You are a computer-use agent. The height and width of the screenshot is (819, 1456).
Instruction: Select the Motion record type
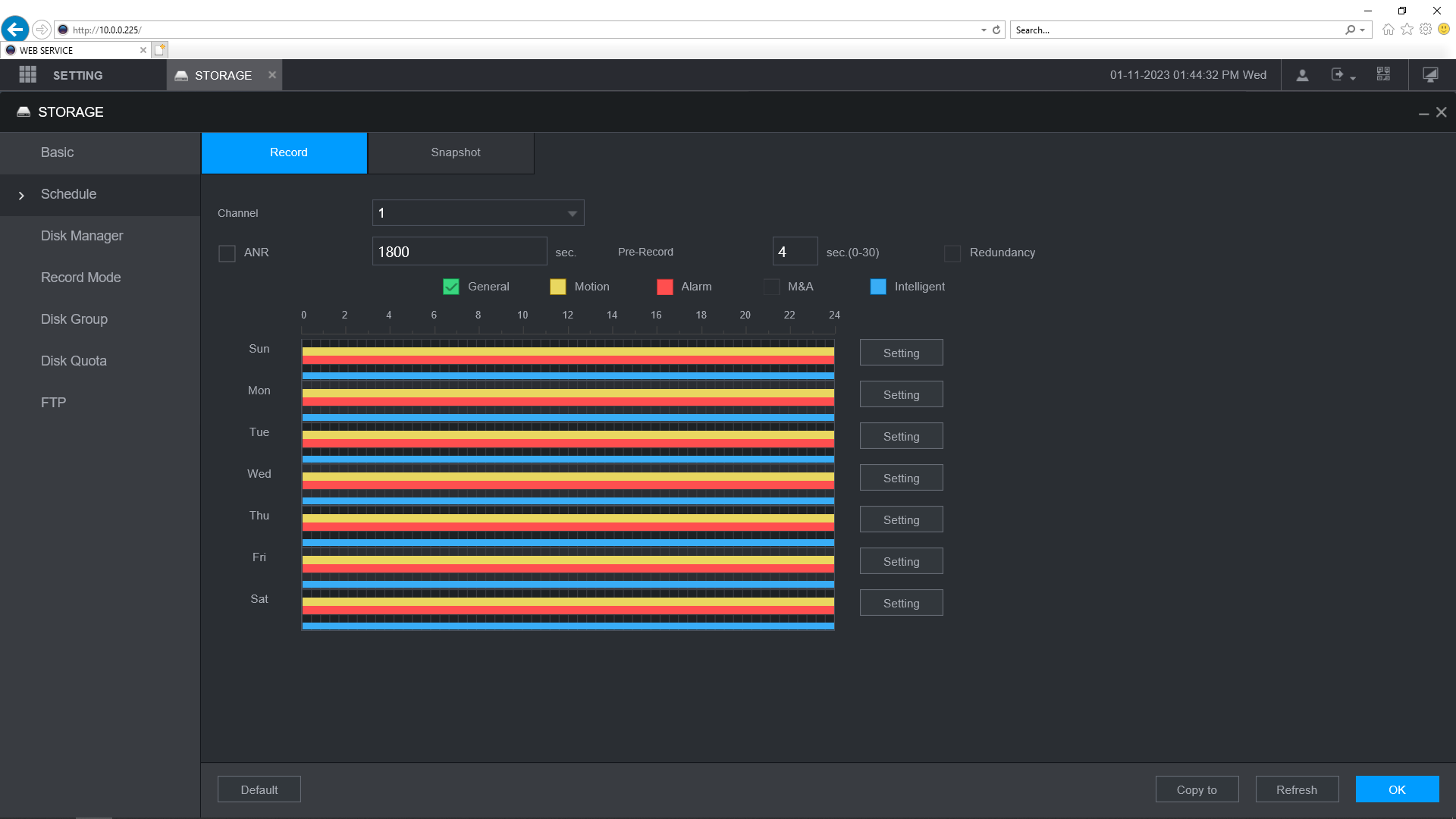point(558,287)
